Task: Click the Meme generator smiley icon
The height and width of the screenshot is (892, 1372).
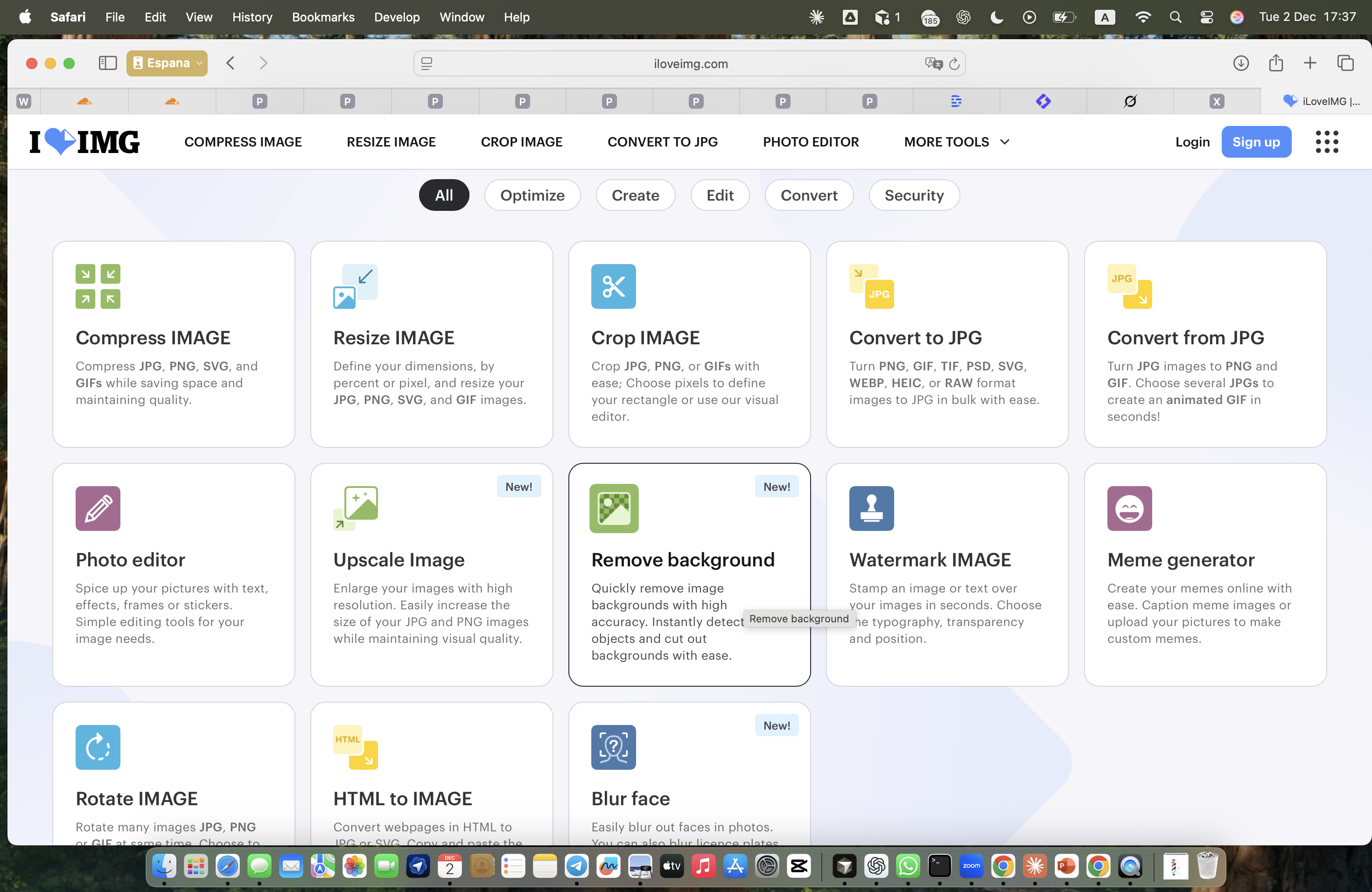Action: (x=1129, y=508)
